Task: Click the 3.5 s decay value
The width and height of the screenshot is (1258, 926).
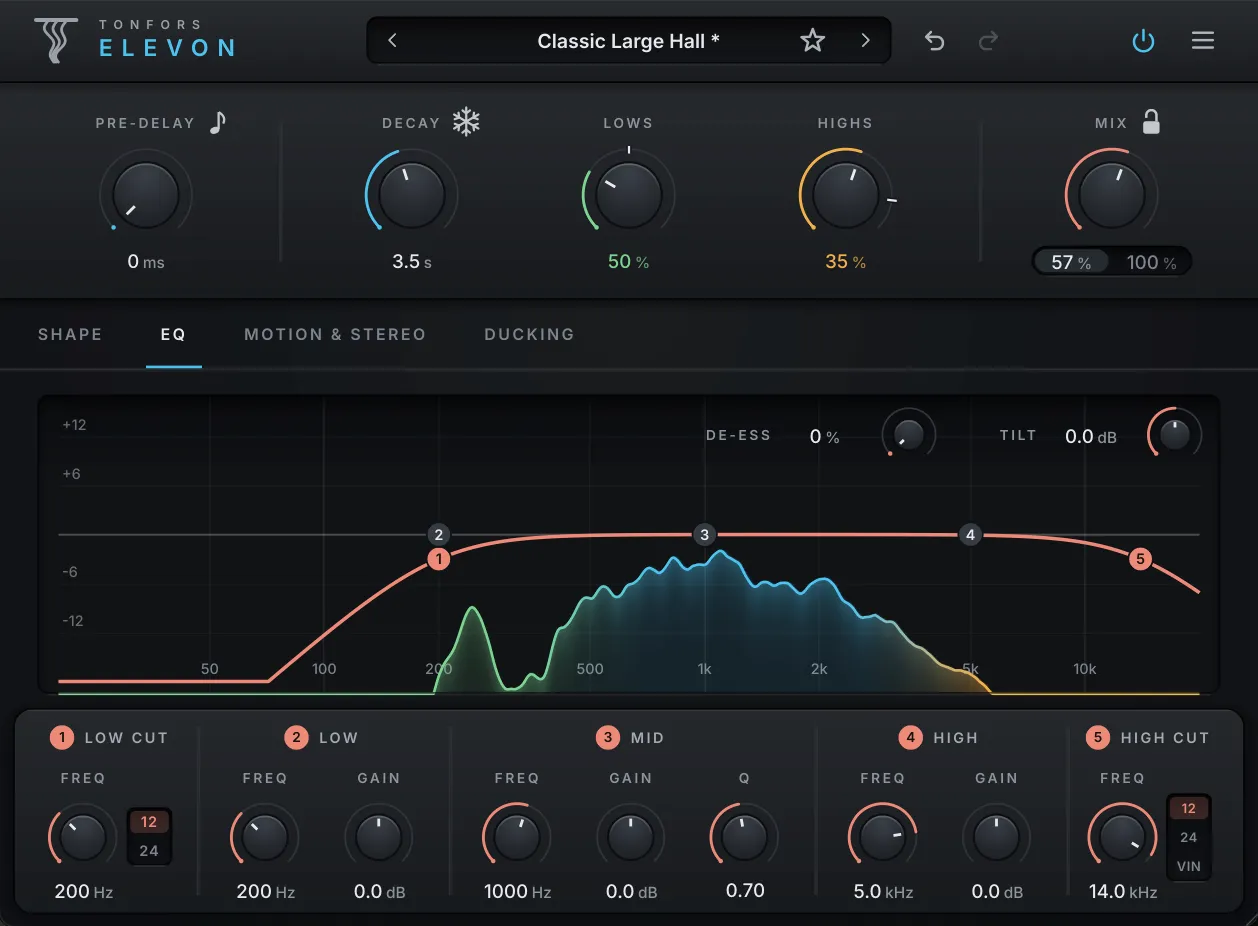Action: 412,262
